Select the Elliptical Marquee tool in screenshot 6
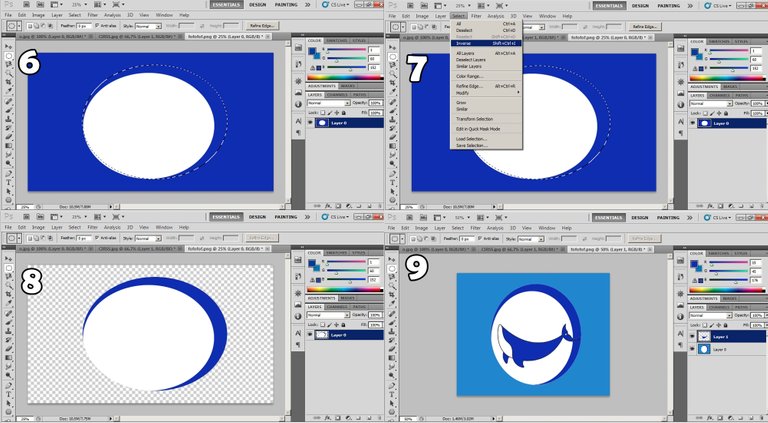Viewport: 768px width, 423px height. (x=9, y=56)
